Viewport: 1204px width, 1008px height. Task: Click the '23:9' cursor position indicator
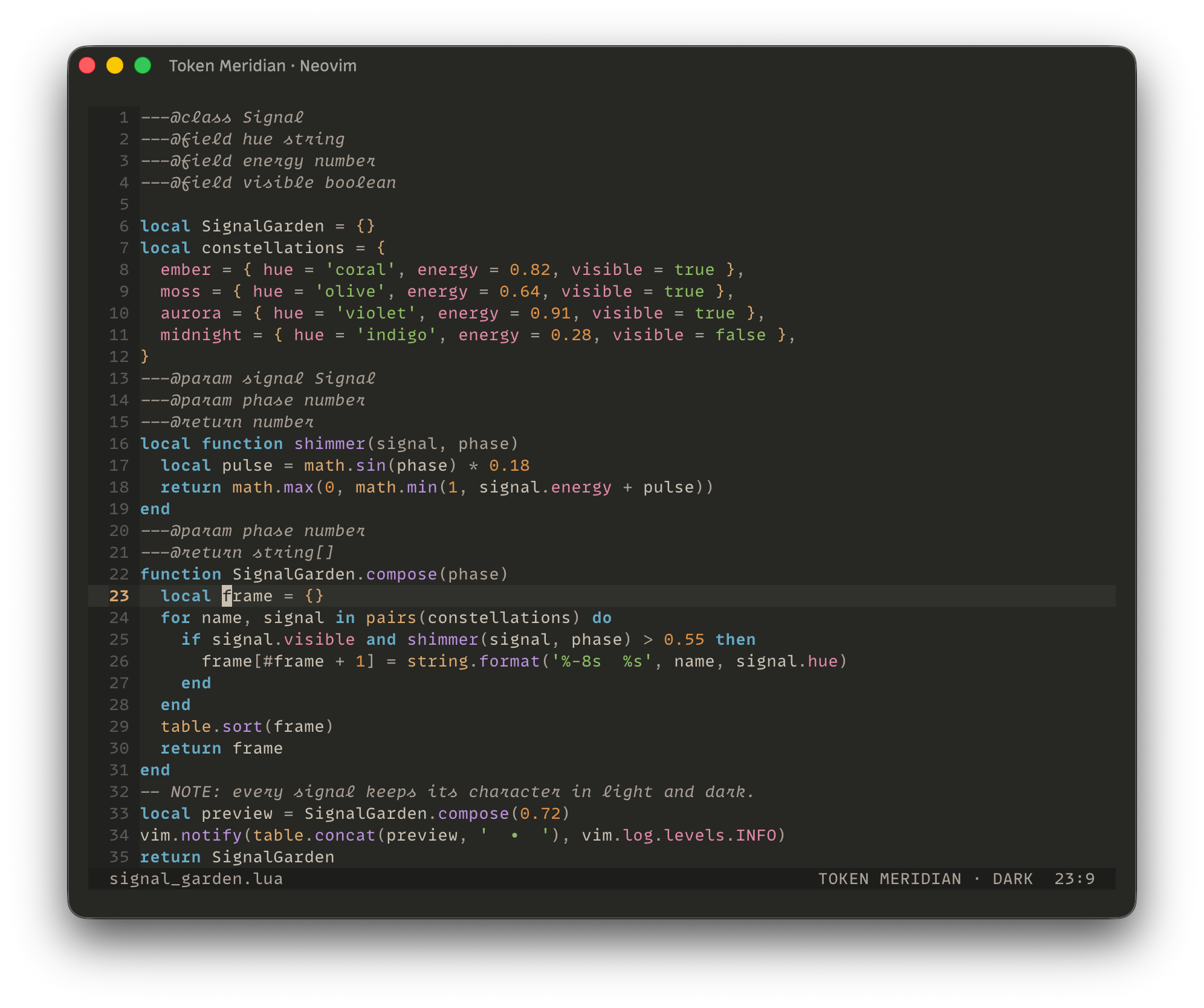(x=1075, y=879)
